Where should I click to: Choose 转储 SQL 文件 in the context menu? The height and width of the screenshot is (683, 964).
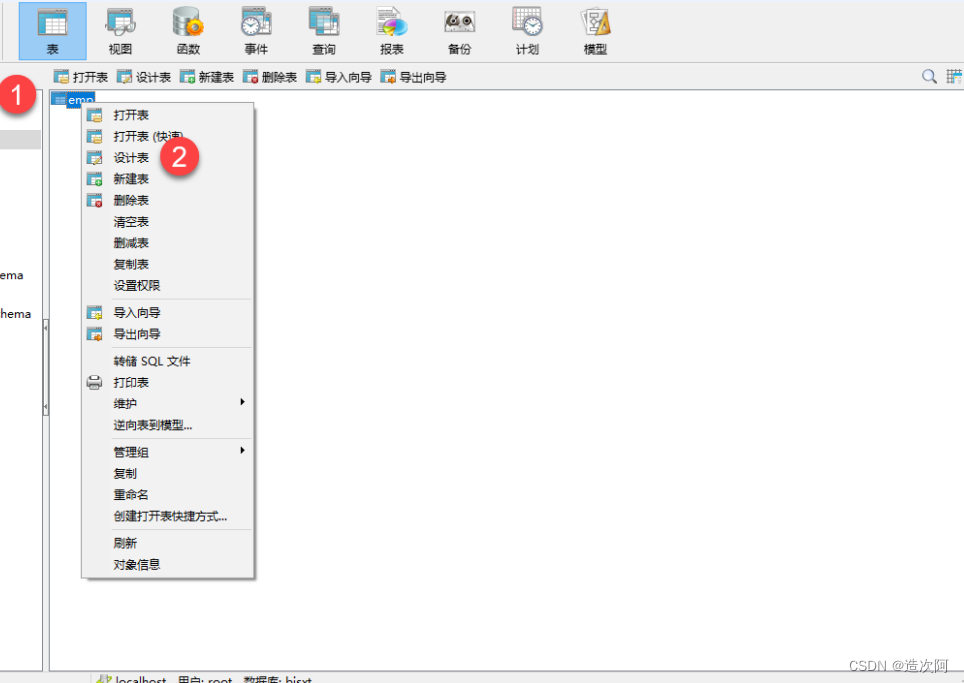(168, 361)
